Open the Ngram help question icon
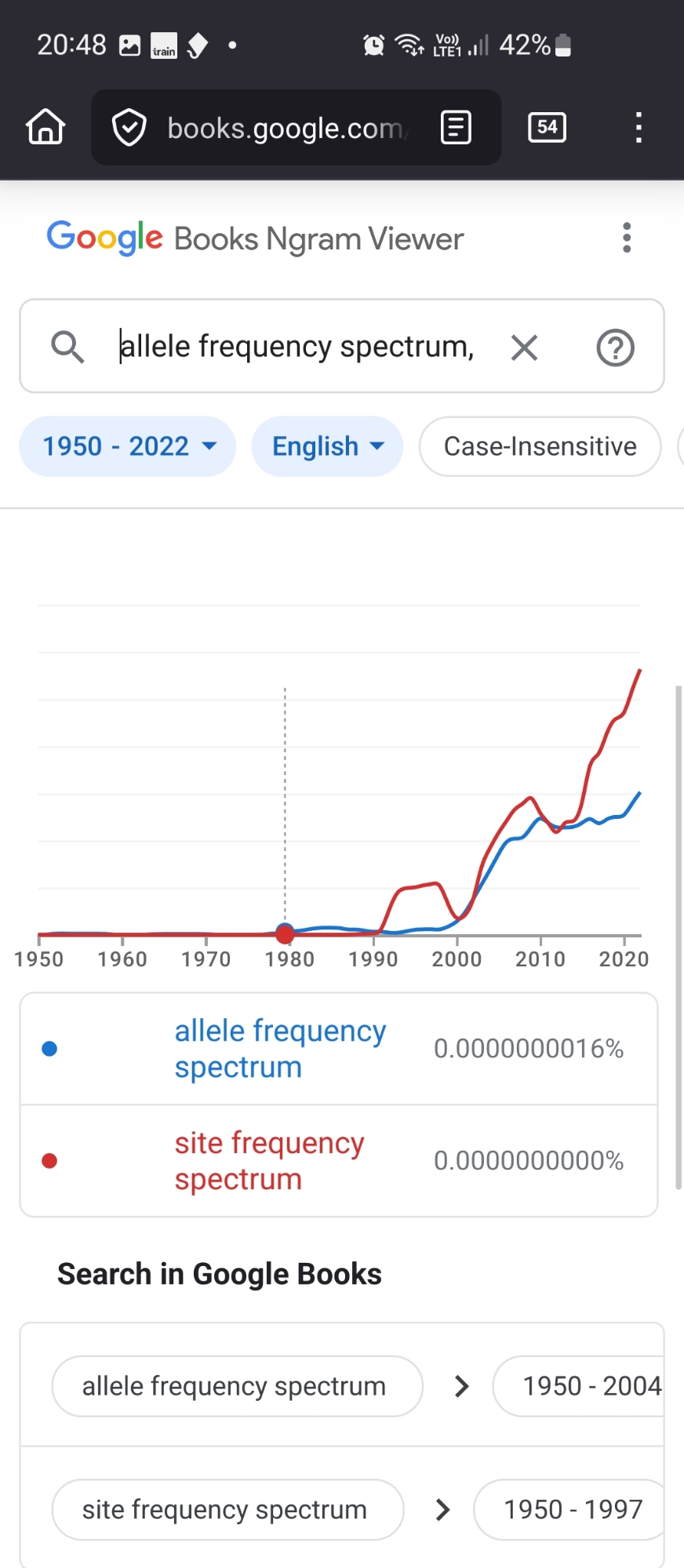This screenshot has height=1568, width=684. pyautogui.click(x=615, y=347)
